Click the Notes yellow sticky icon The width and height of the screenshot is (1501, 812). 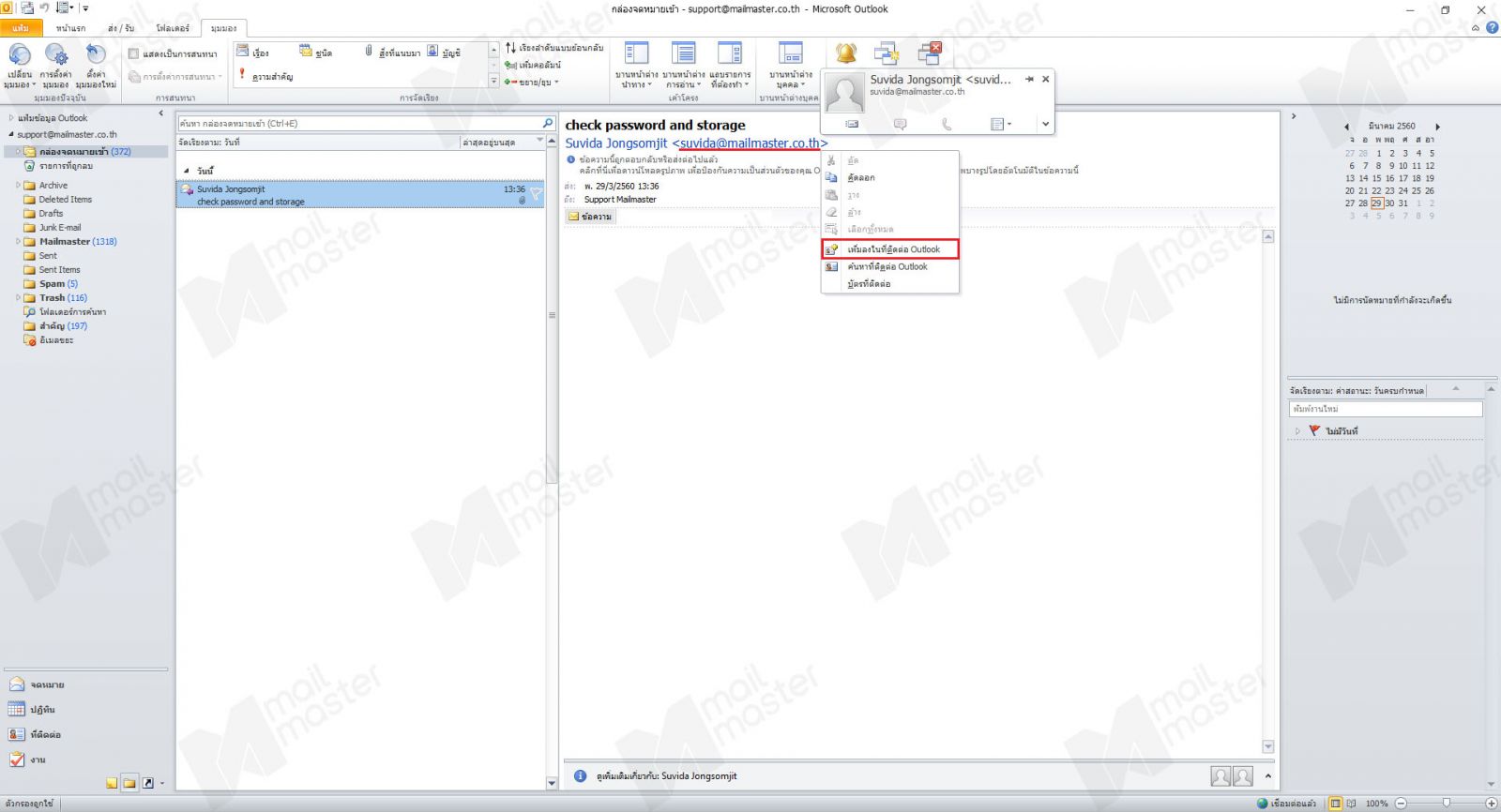click(113, 783)
